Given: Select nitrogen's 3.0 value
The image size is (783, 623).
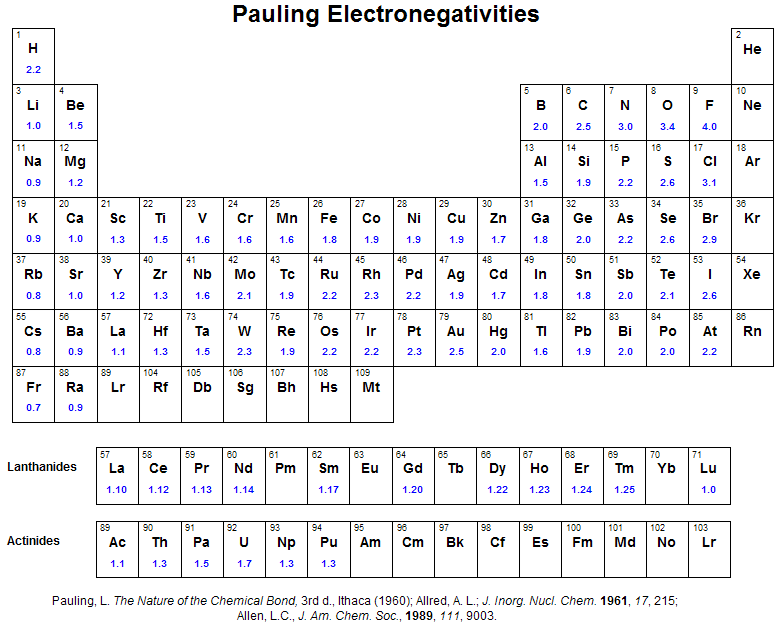Looking at the screenshot, I should (x=625, y=127).
